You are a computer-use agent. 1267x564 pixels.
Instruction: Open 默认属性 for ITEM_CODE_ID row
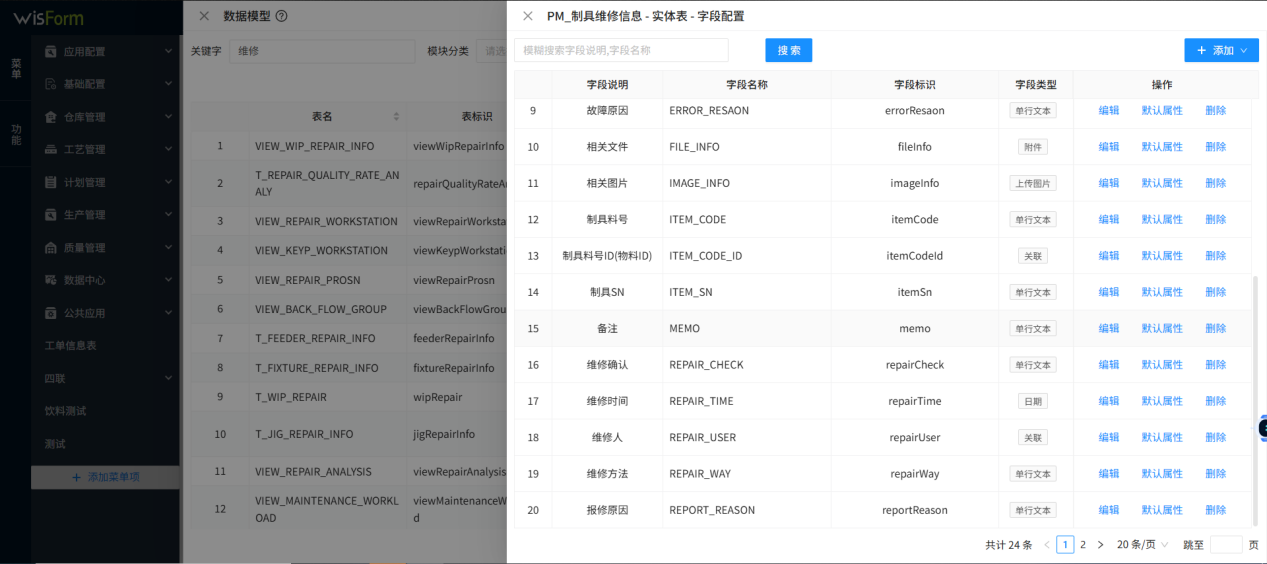(1162, 256)
